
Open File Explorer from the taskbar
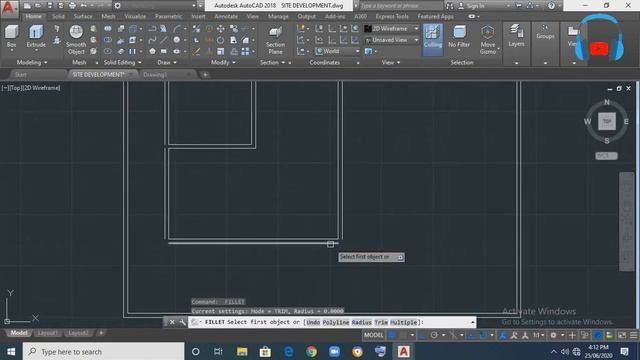[x=242, y=351]
